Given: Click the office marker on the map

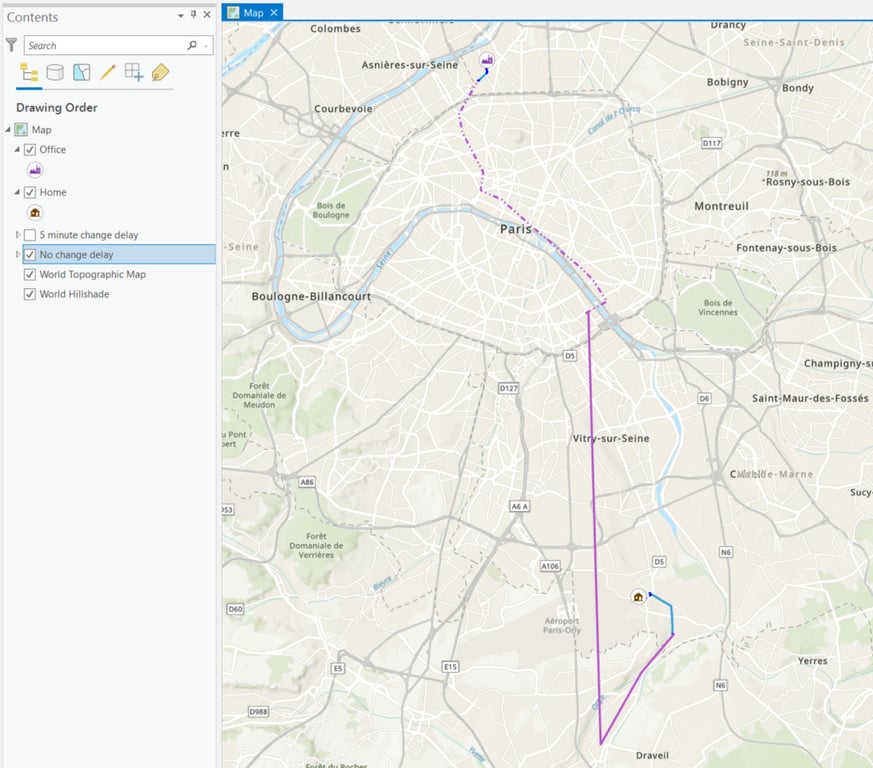Looking at the screenshot, I should 487,59.
